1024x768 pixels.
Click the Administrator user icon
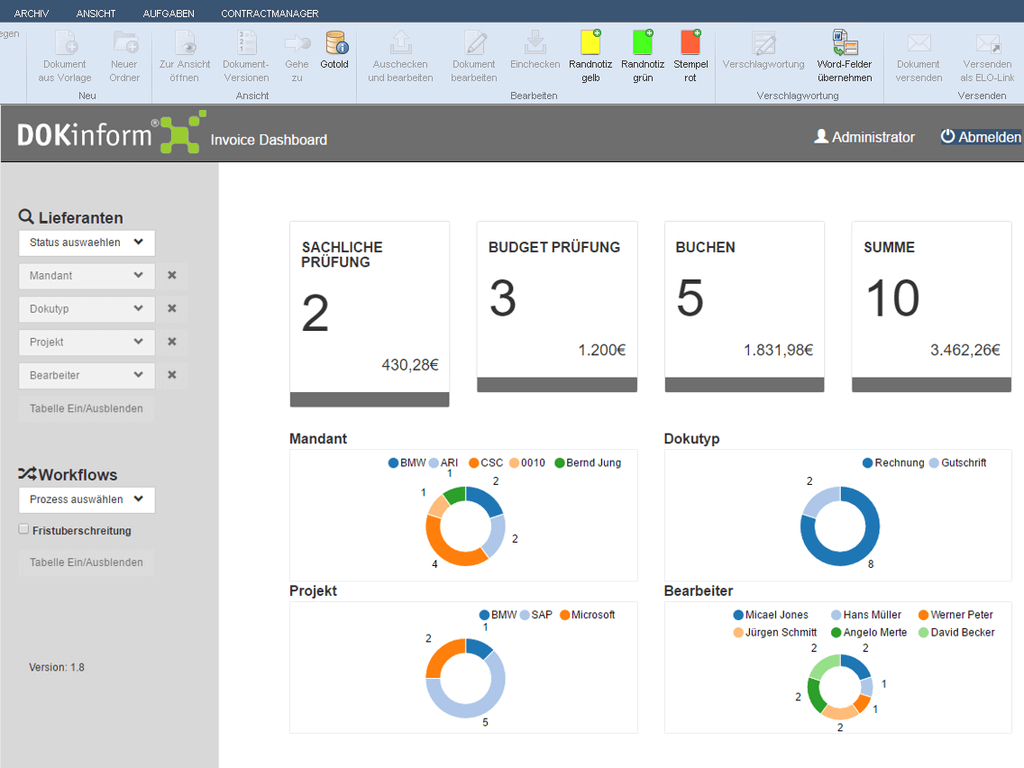(821, 137)
